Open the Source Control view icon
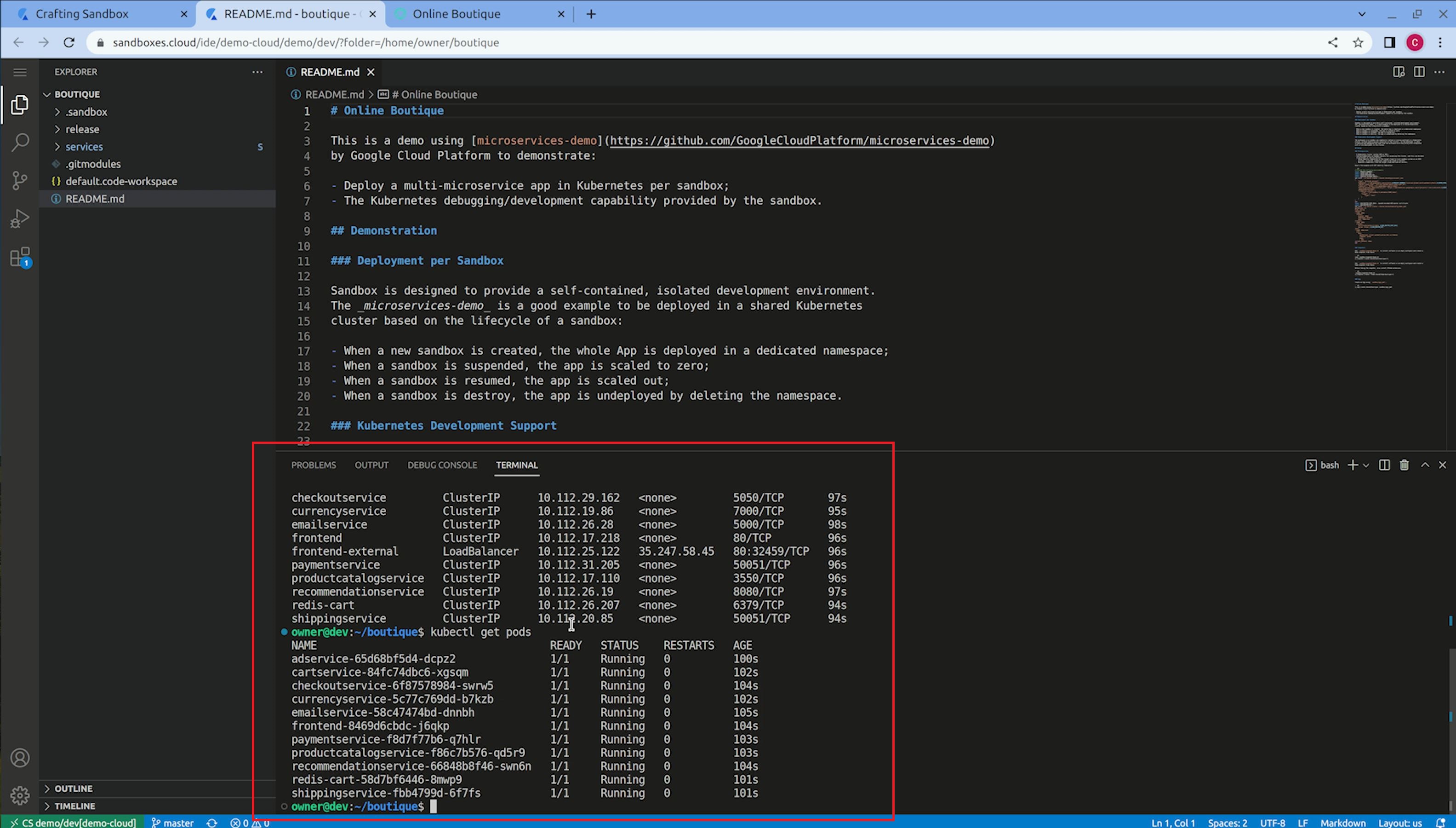The image size is (1456, 828). point(20,180)
